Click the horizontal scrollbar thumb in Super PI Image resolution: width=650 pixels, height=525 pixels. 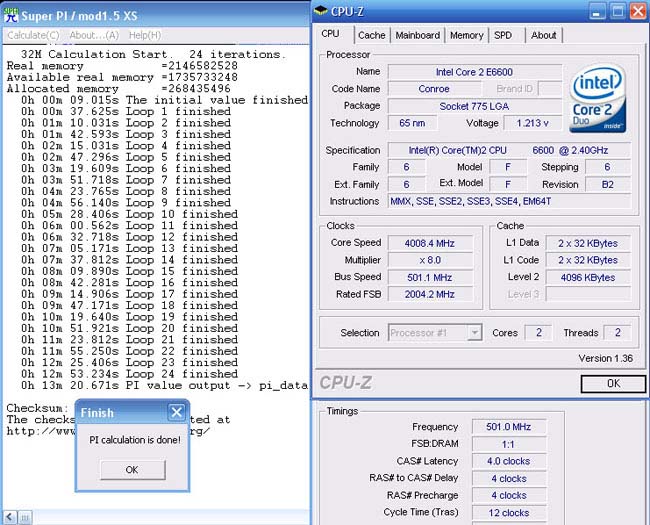tap(24, 517)
